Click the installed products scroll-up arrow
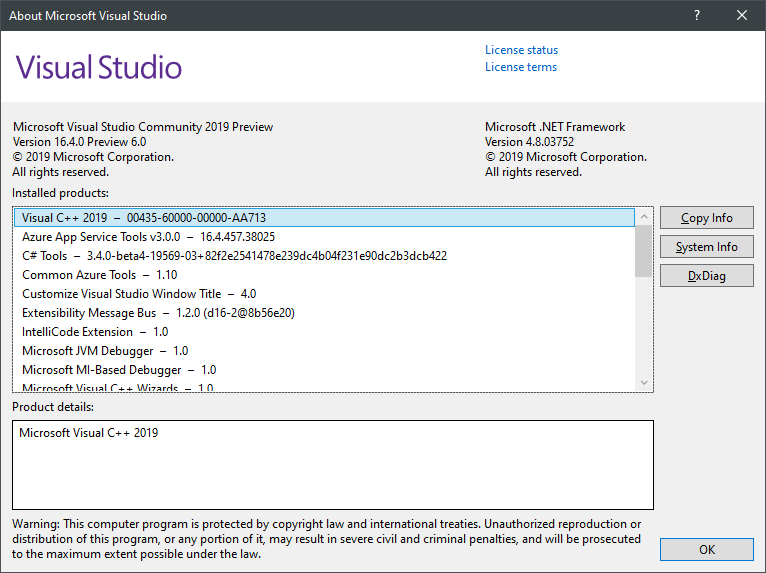 (644, 216)
